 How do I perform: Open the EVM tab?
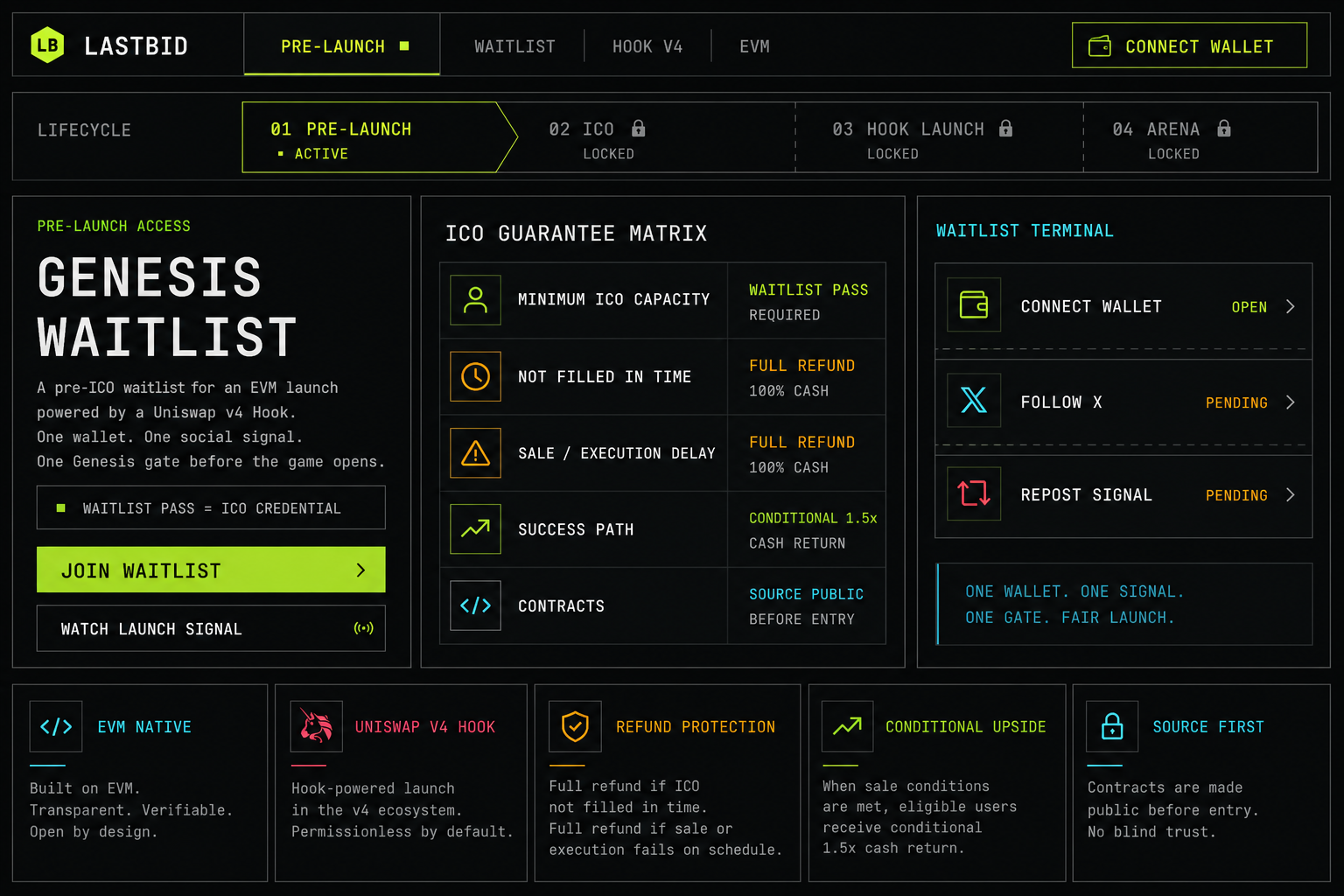tap(754, 46)
